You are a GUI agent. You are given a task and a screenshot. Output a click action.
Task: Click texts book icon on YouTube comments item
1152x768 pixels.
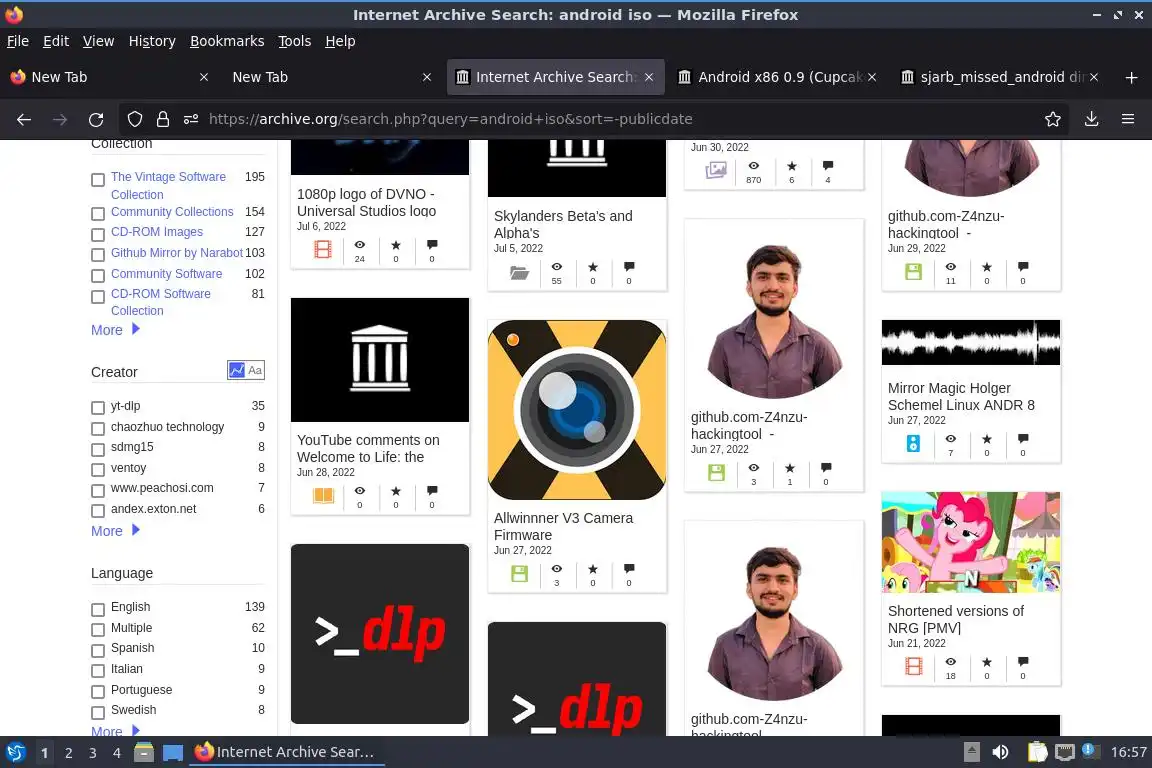click(x=323, y=495)
